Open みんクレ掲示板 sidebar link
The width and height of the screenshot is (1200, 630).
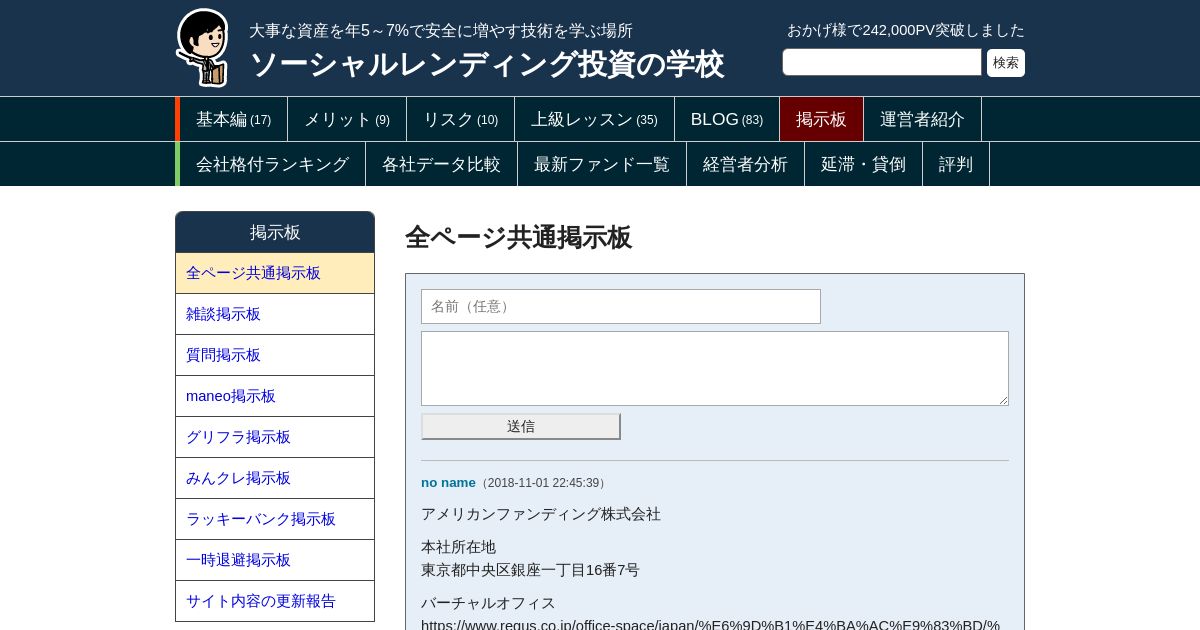coord(275,478)
